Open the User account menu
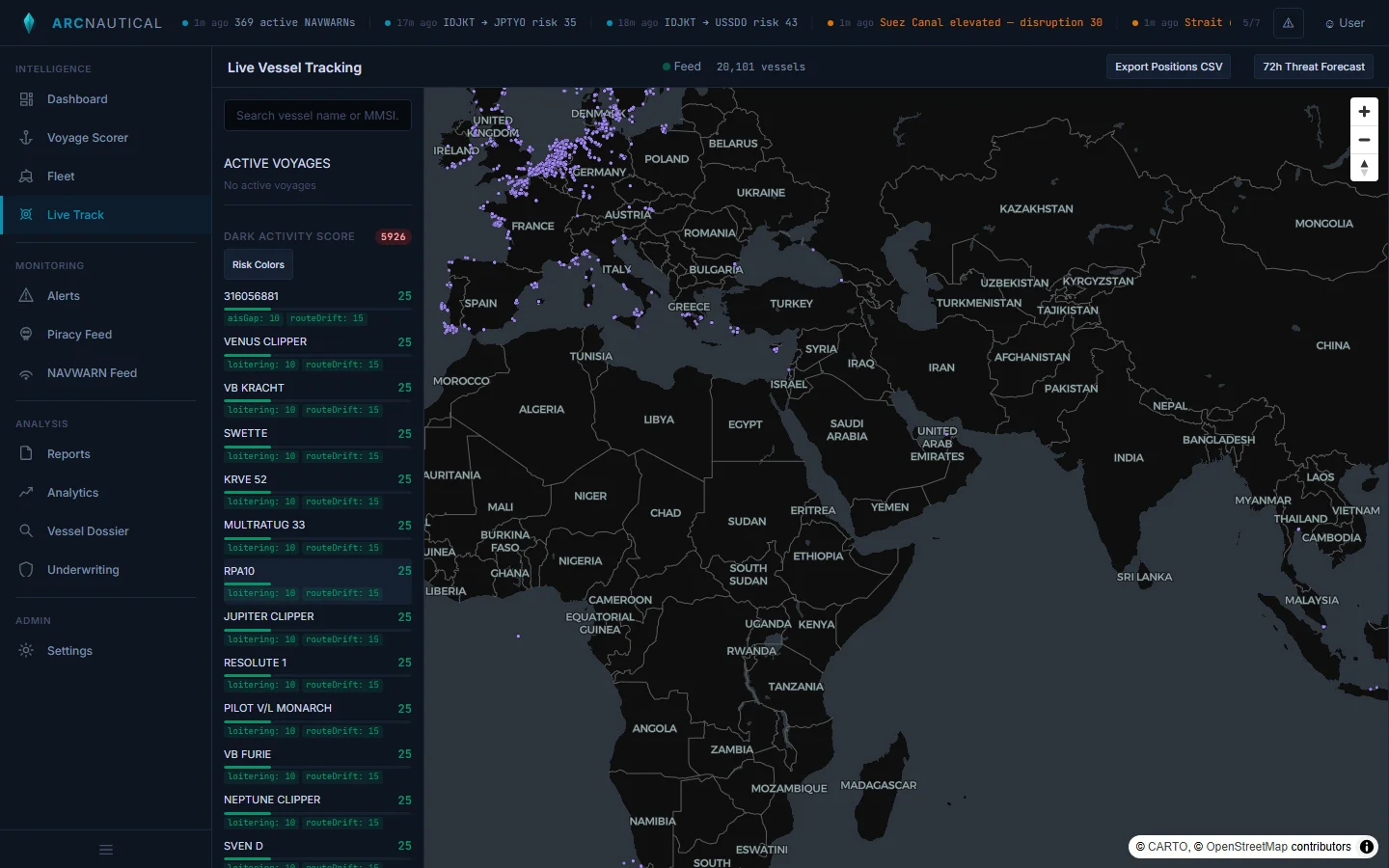Image resolution: width=1389 pixels, height=868 pixels. coord(1344,22)
